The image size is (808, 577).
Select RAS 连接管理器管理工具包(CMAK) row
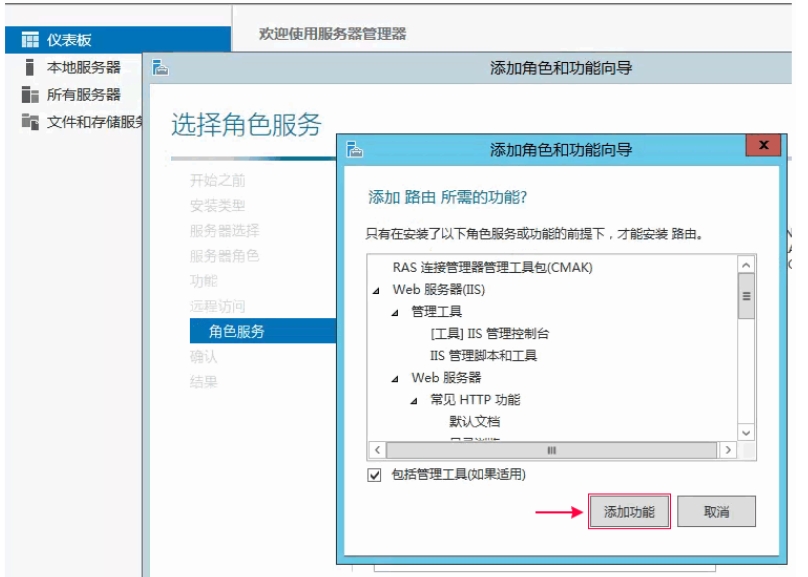[x=493, y=267]
